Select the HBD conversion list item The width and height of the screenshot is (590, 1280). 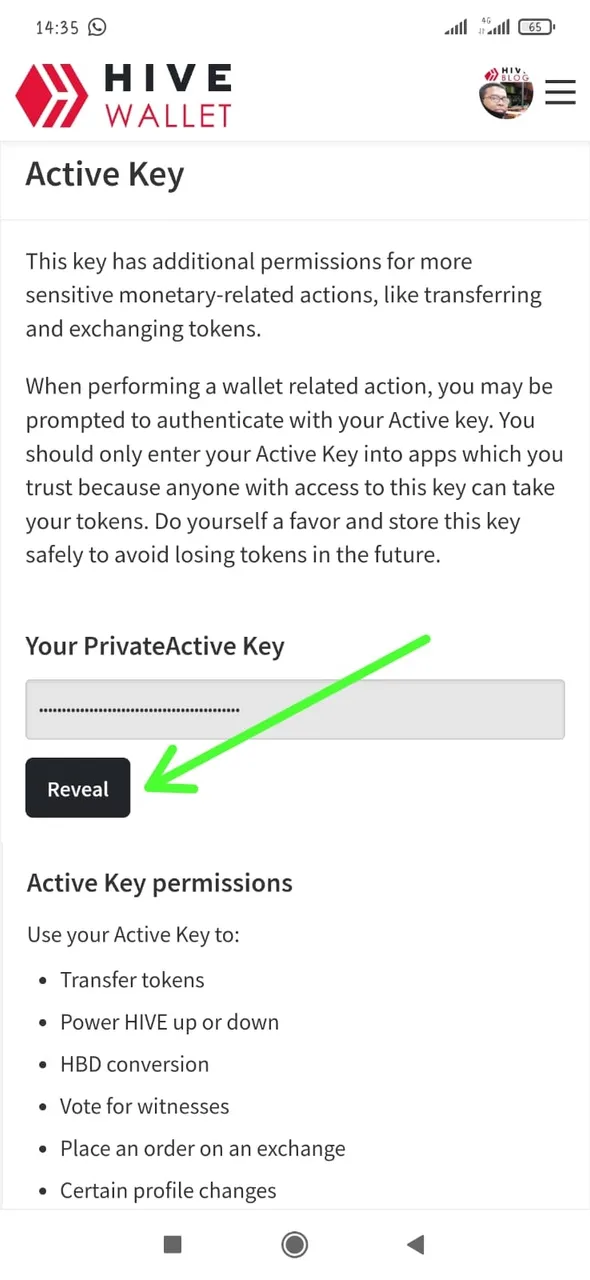(135, 1064)
